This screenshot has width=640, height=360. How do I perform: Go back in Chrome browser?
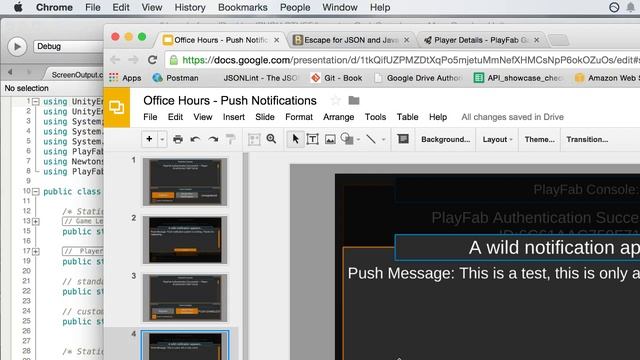115,60
